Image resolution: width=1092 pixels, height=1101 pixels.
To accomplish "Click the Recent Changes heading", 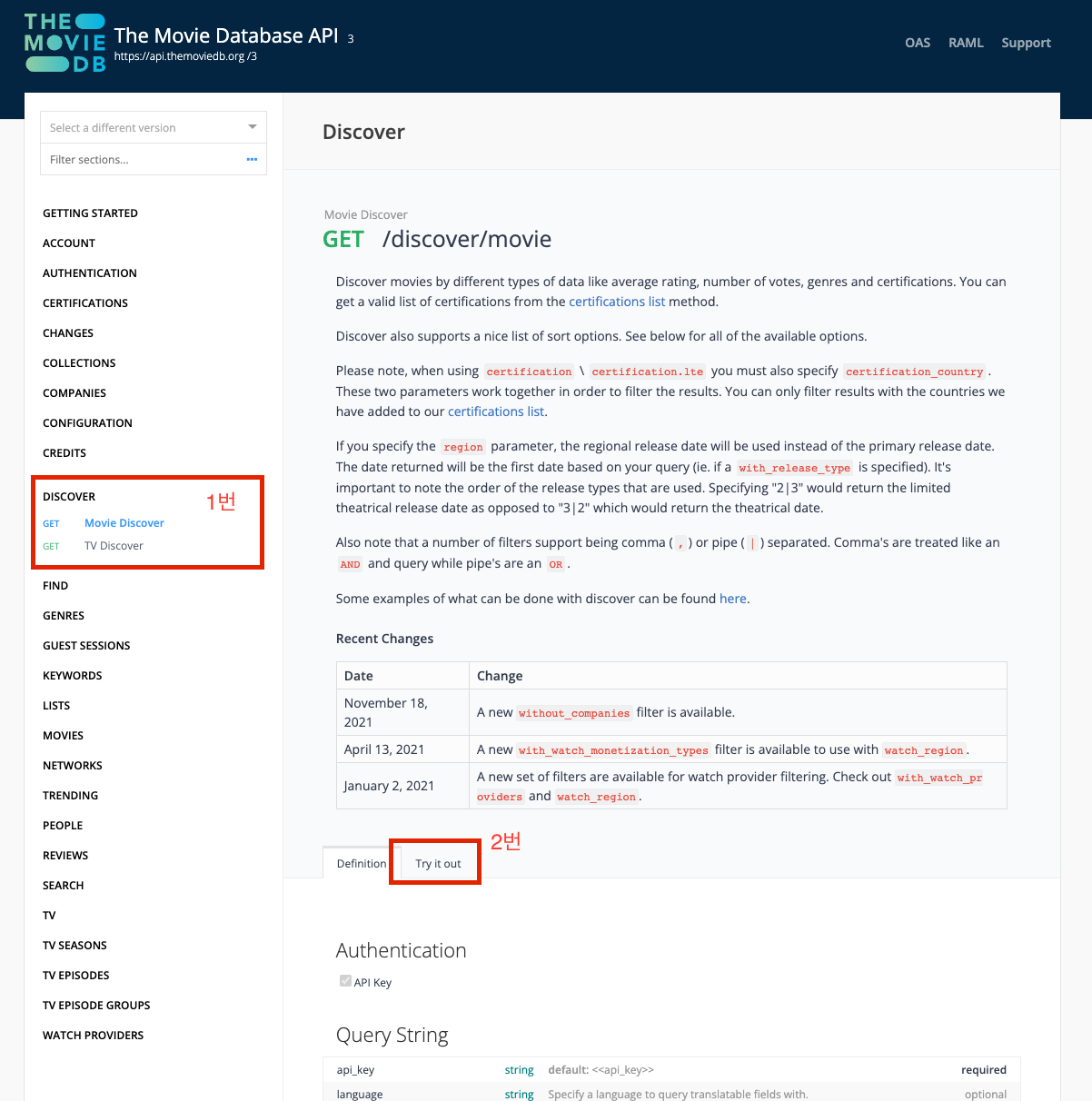I will pos(384,639).
